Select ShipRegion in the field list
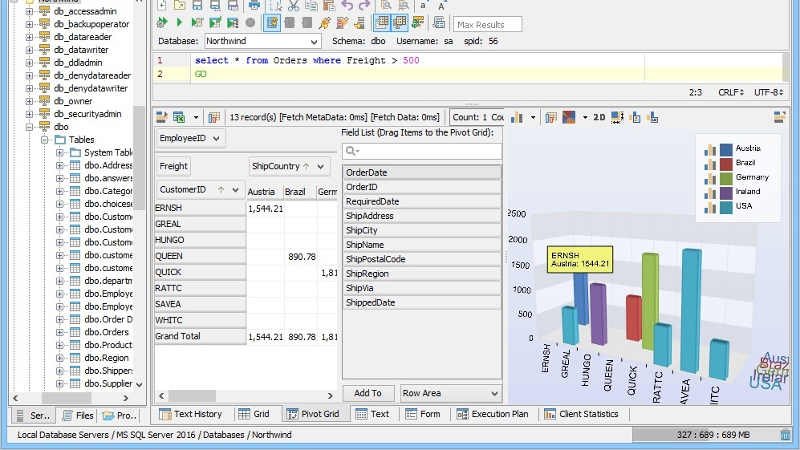The height and width of the screenshot is (450, 800). pos(421,274)
